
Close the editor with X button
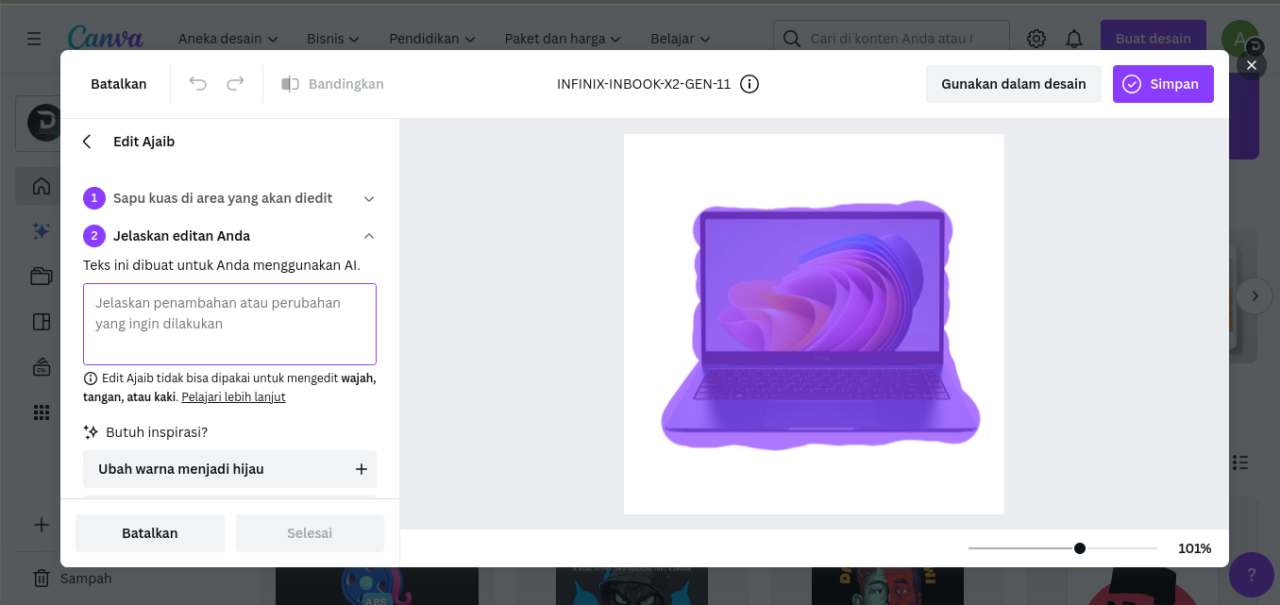coord(1251,65)
